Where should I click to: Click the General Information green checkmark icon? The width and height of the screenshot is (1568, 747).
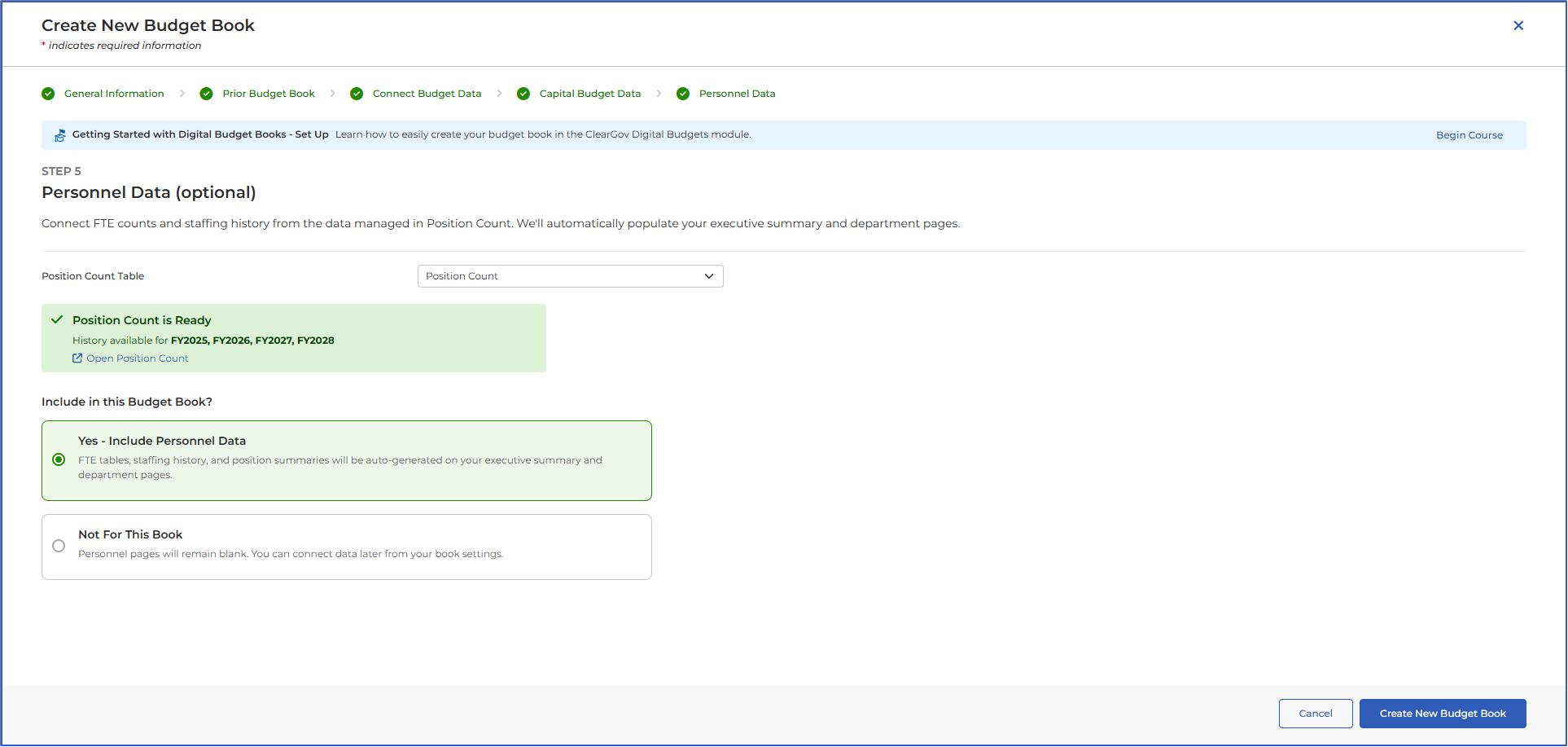point(48,94)
